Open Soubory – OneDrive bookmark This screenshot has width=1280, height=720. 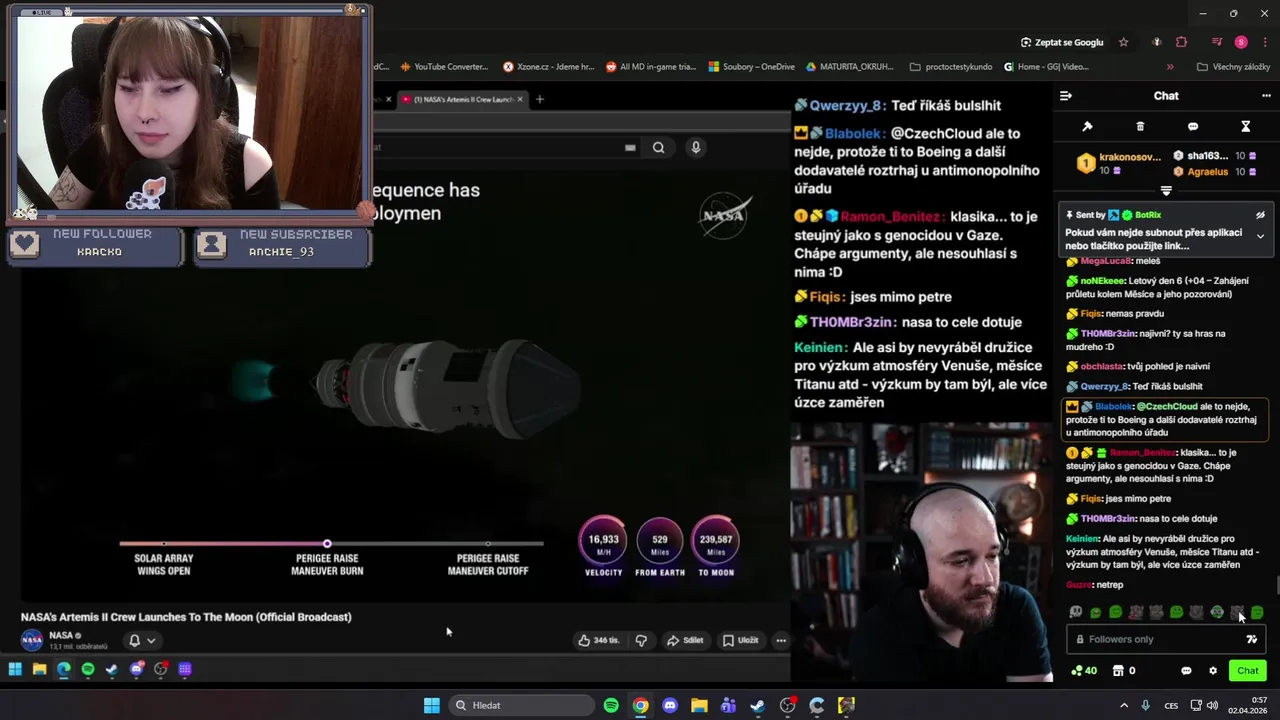(752, 67)
